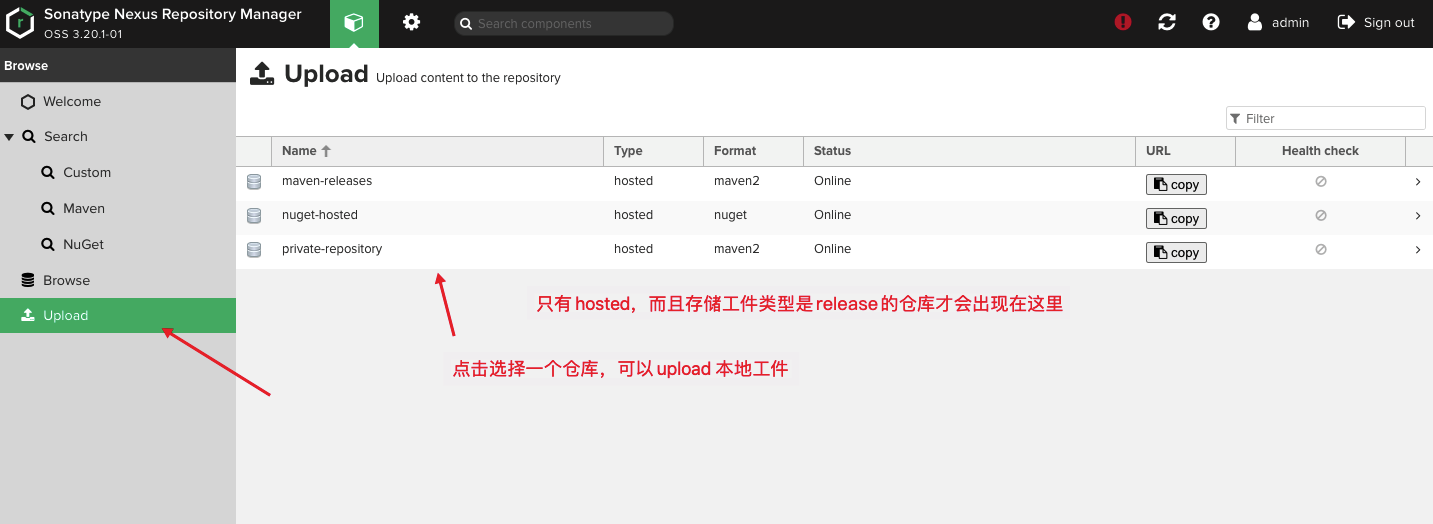Image resolution: width=1433 pixels, height=524 pixels.
Task: Open nuget-hosted with its right chevron
Action: tap(1418, 216)
